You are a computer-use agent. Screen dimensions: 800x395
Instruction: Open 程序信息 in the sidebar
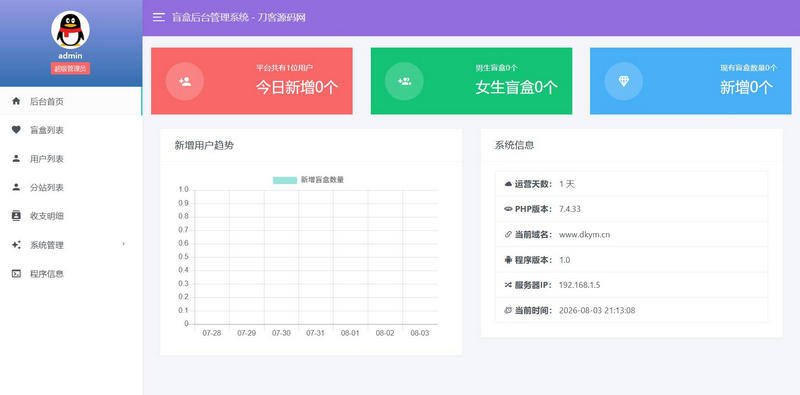click(x=71, y=274)
